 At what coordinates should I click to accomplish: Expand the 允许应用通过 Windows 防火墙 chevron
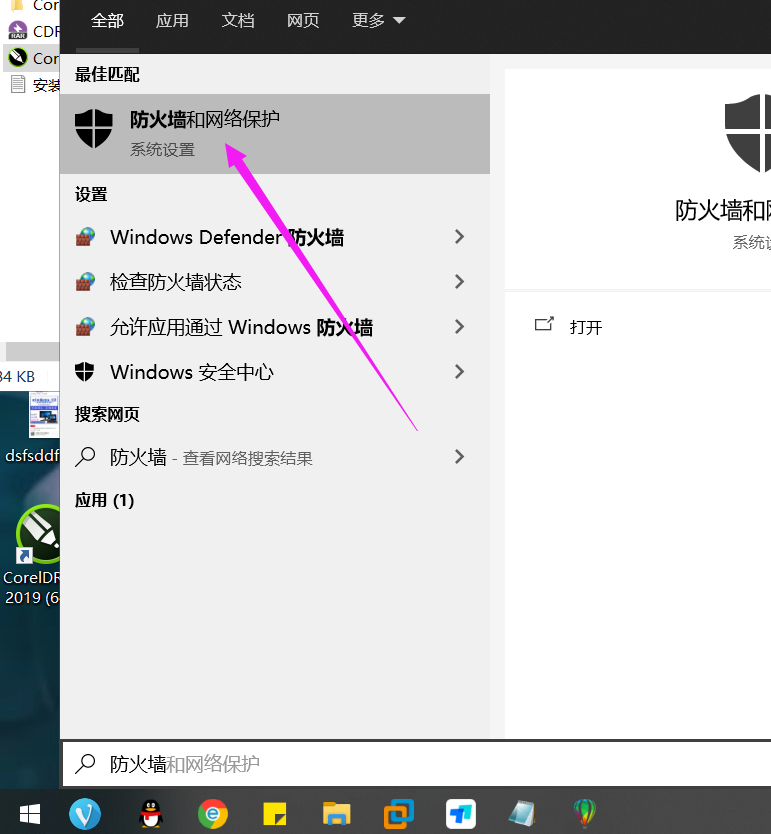pyautogui.click(x=460, y=327)
